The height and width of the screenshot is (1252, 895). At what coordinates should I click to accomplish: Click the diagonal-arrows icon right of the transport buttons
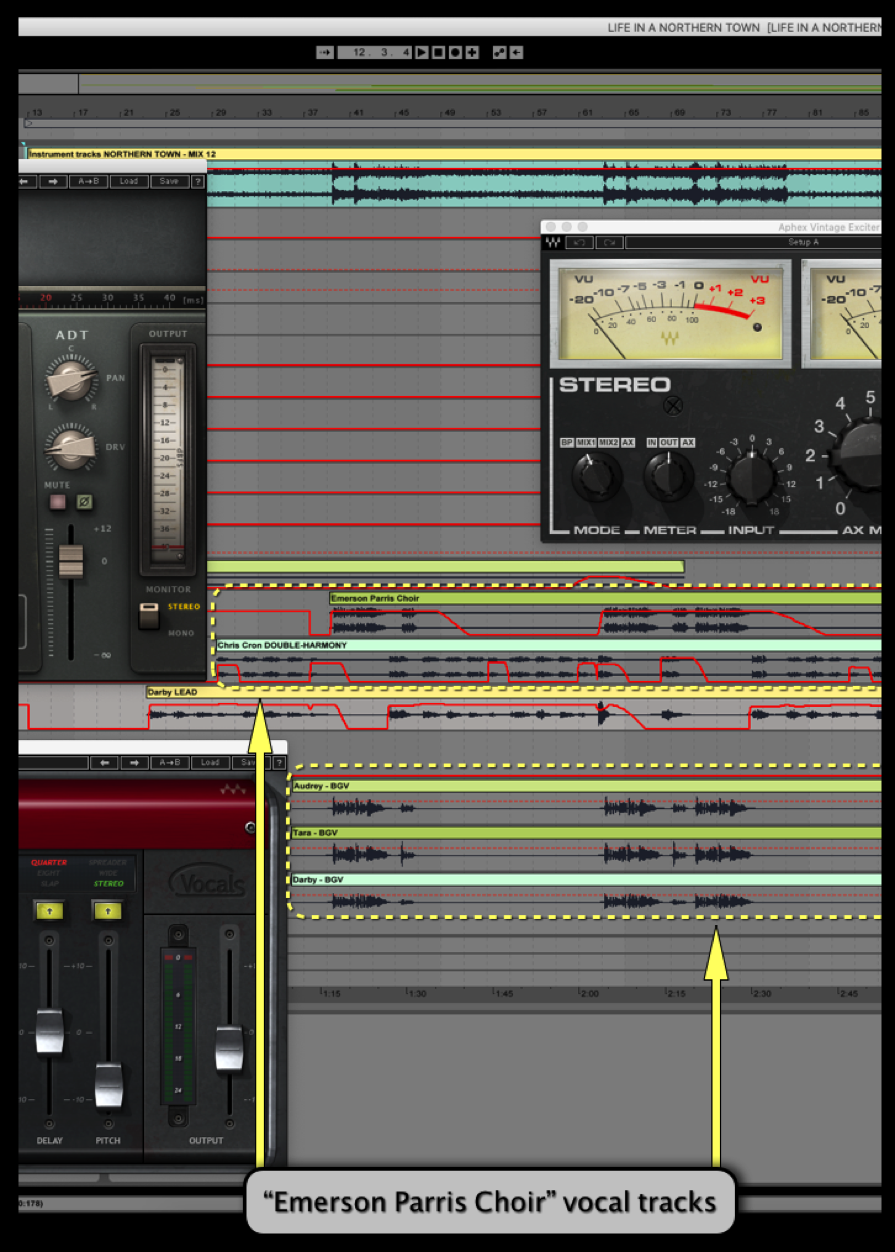point(500,52)
